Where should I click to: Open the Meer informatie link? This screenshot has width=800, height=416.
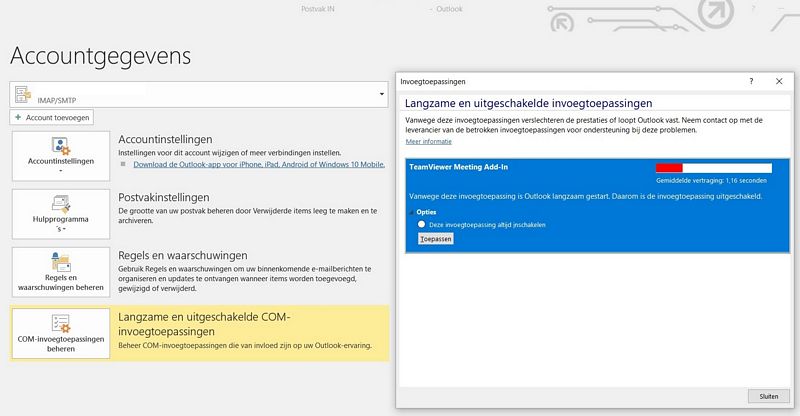[429, 141]
